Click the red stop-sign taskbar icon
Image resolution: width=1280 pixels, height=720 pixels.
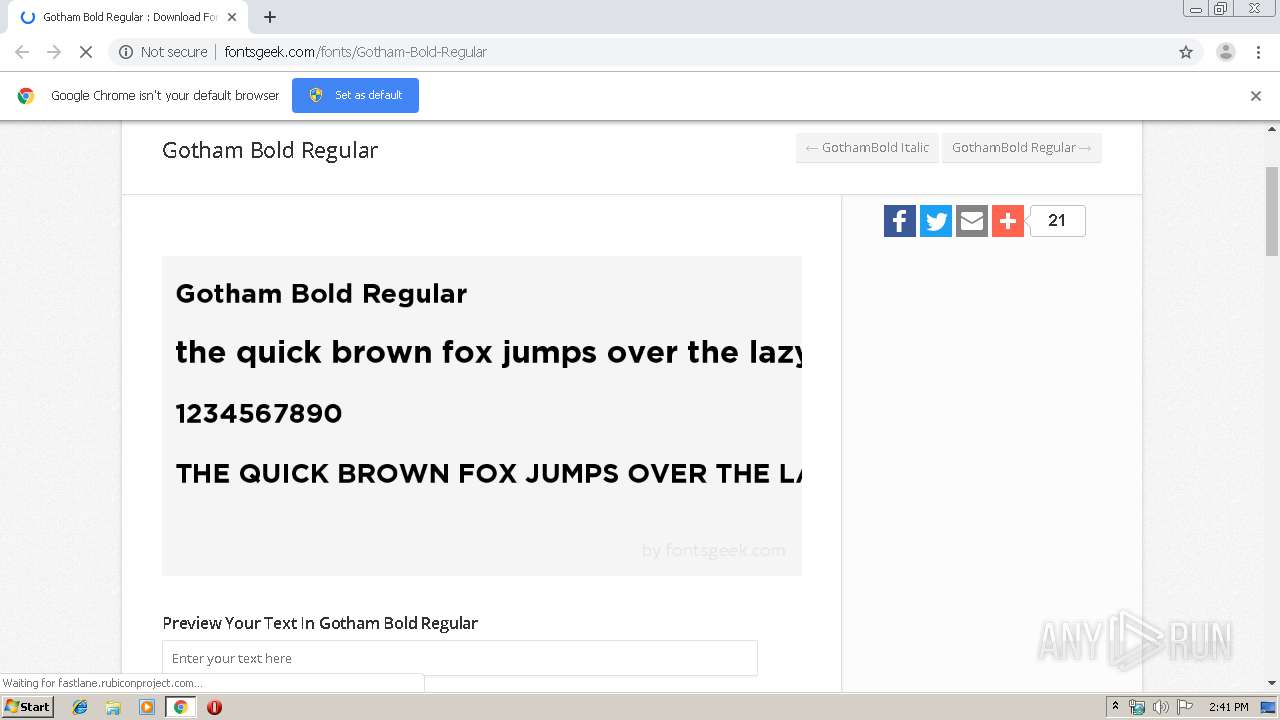(x=214, y=707)
